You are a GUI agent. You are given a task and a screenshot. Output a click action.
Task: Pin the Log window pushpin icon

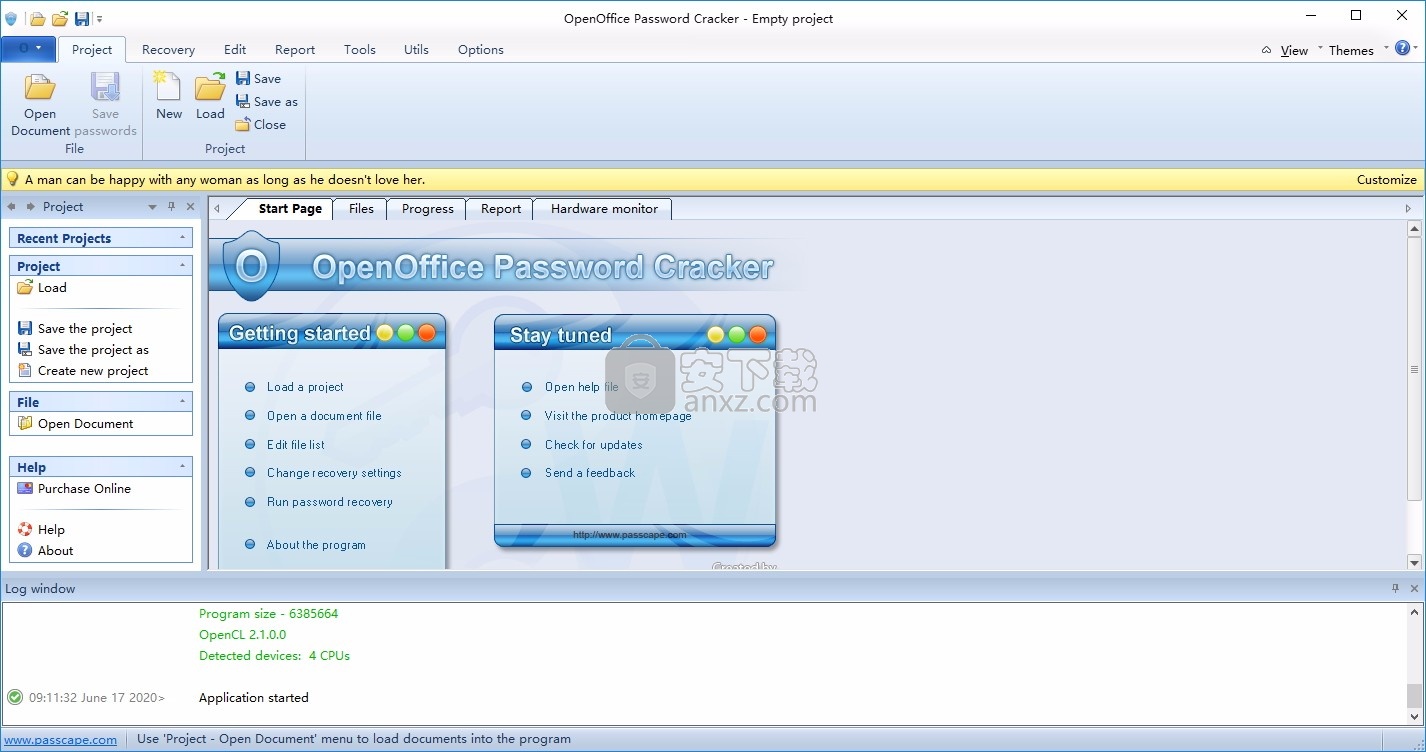[x=1396, y=589]
